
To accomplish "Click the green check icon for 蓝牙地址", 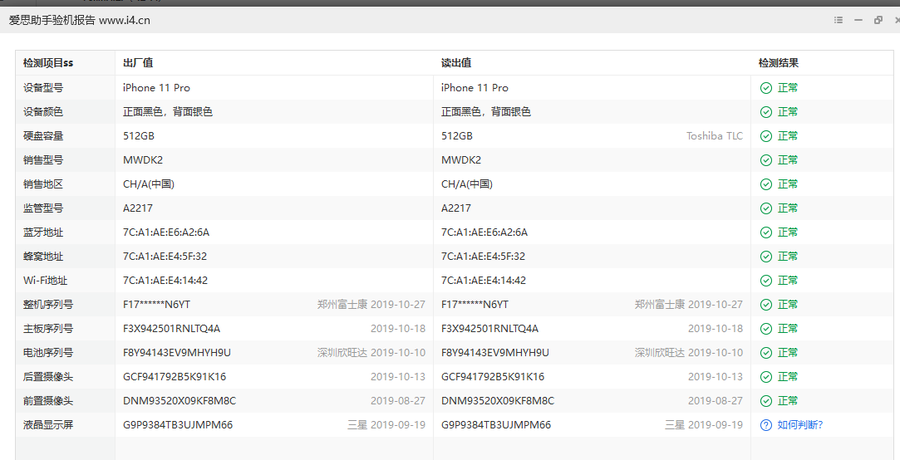I will 766,232.
